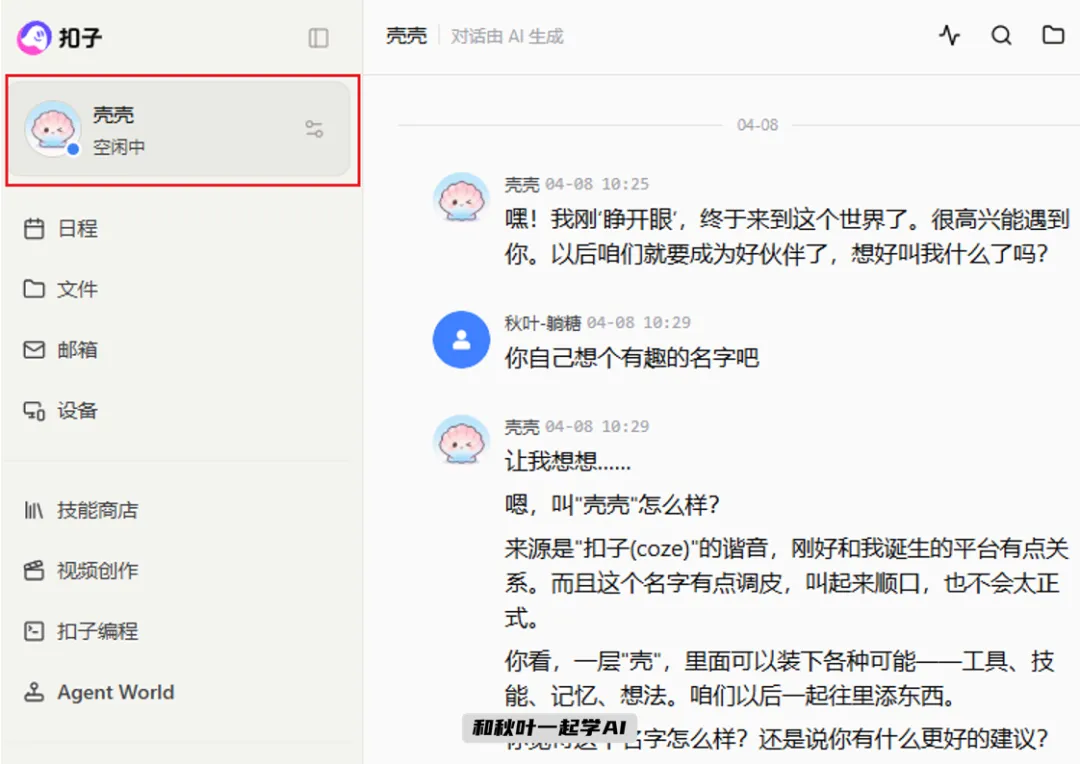This screenshot has width=1080, height=764.
Task: Select the 壳壳 空闲中 agent card
Action: coord(180,129)
